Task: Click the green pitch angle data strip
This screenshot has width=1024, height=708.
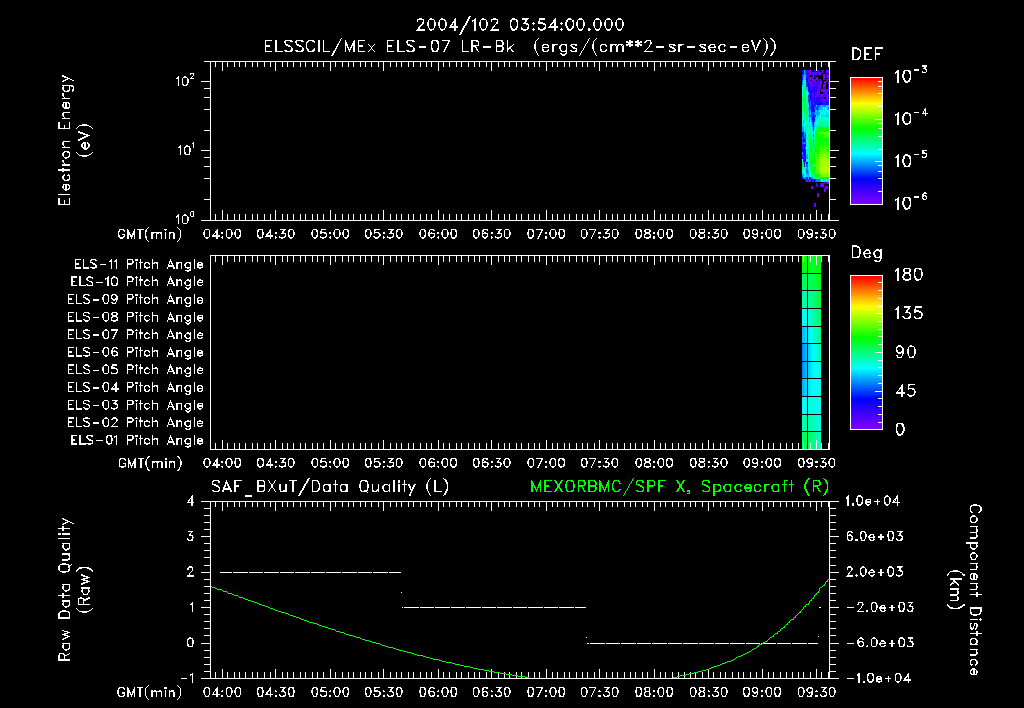Action: click(812, 352)
